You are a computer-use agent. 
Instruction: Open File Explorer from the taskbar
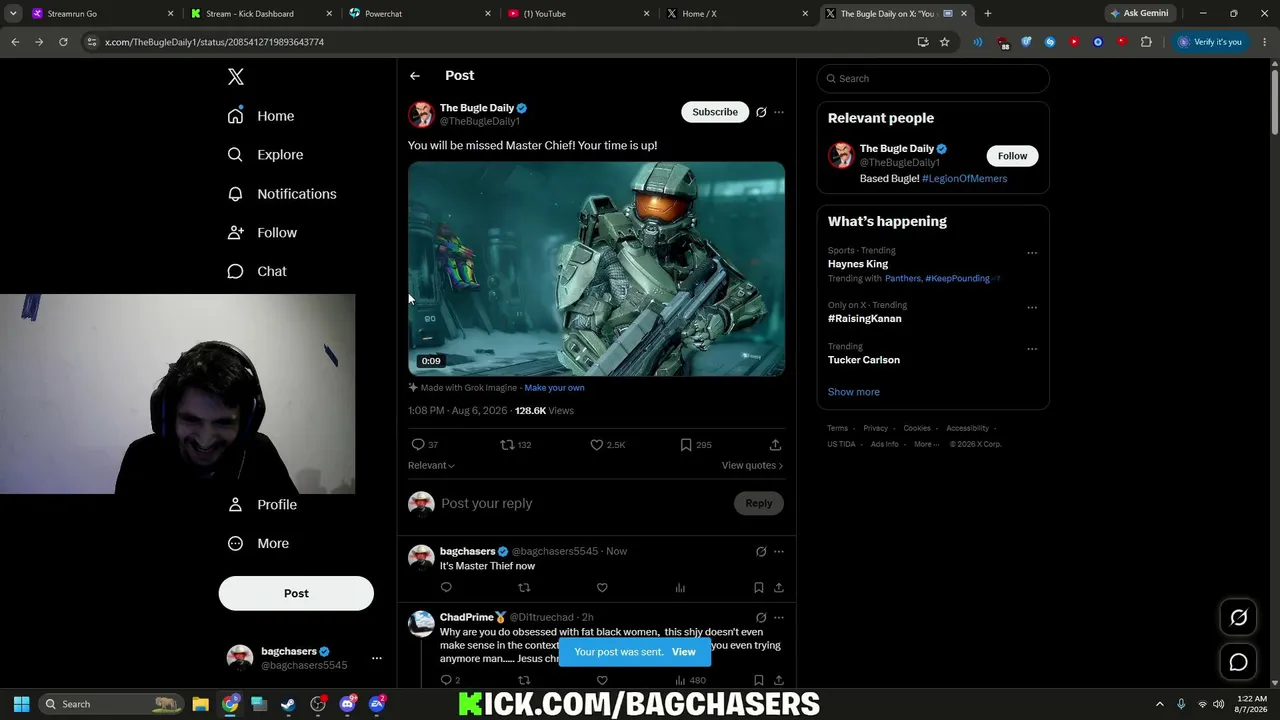[200, 704]
